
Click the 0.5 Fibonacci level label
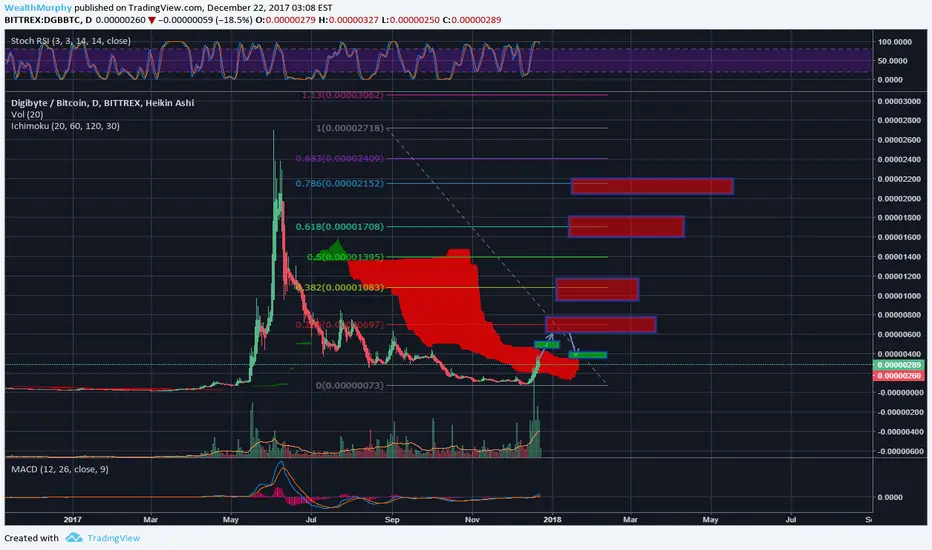click(x=345, y=257)
